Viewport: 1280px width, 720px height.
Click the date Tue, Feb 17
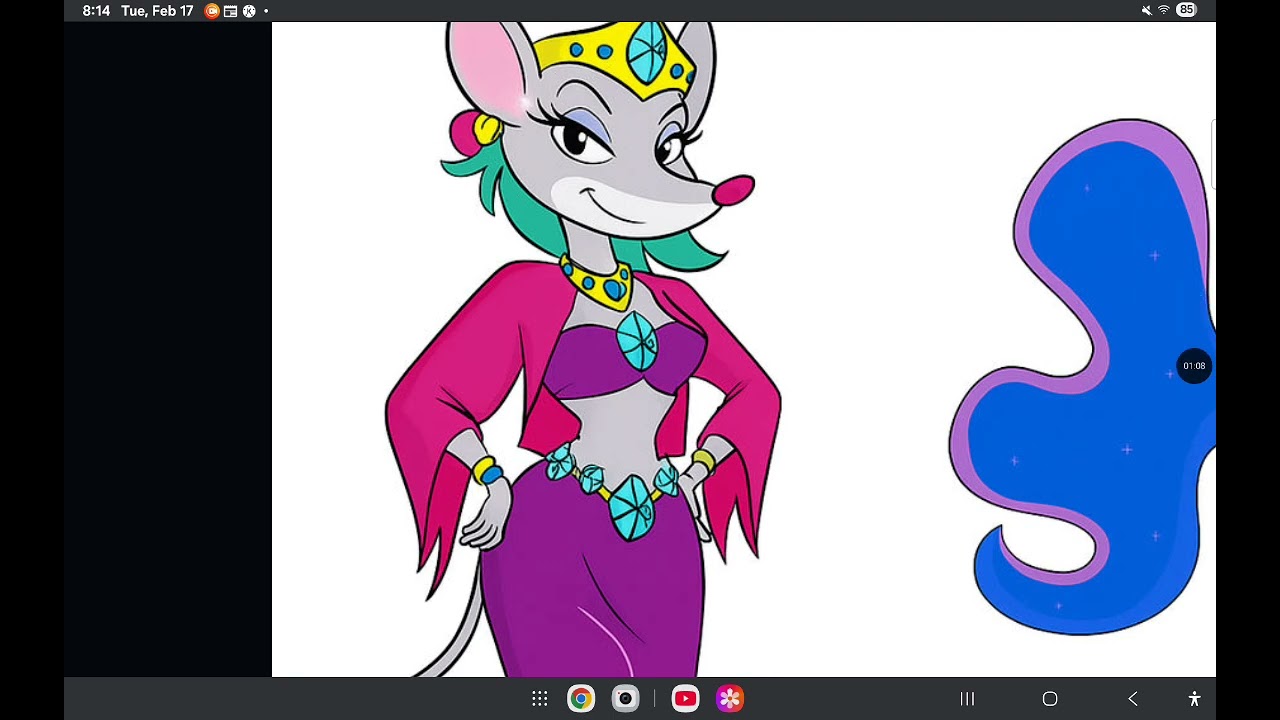tap(157, 11)
